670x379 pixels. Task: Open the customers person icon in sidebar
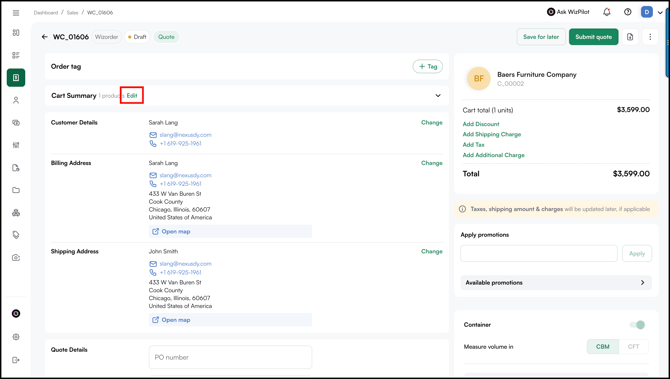pyautogui.click(x=16, y=100)
